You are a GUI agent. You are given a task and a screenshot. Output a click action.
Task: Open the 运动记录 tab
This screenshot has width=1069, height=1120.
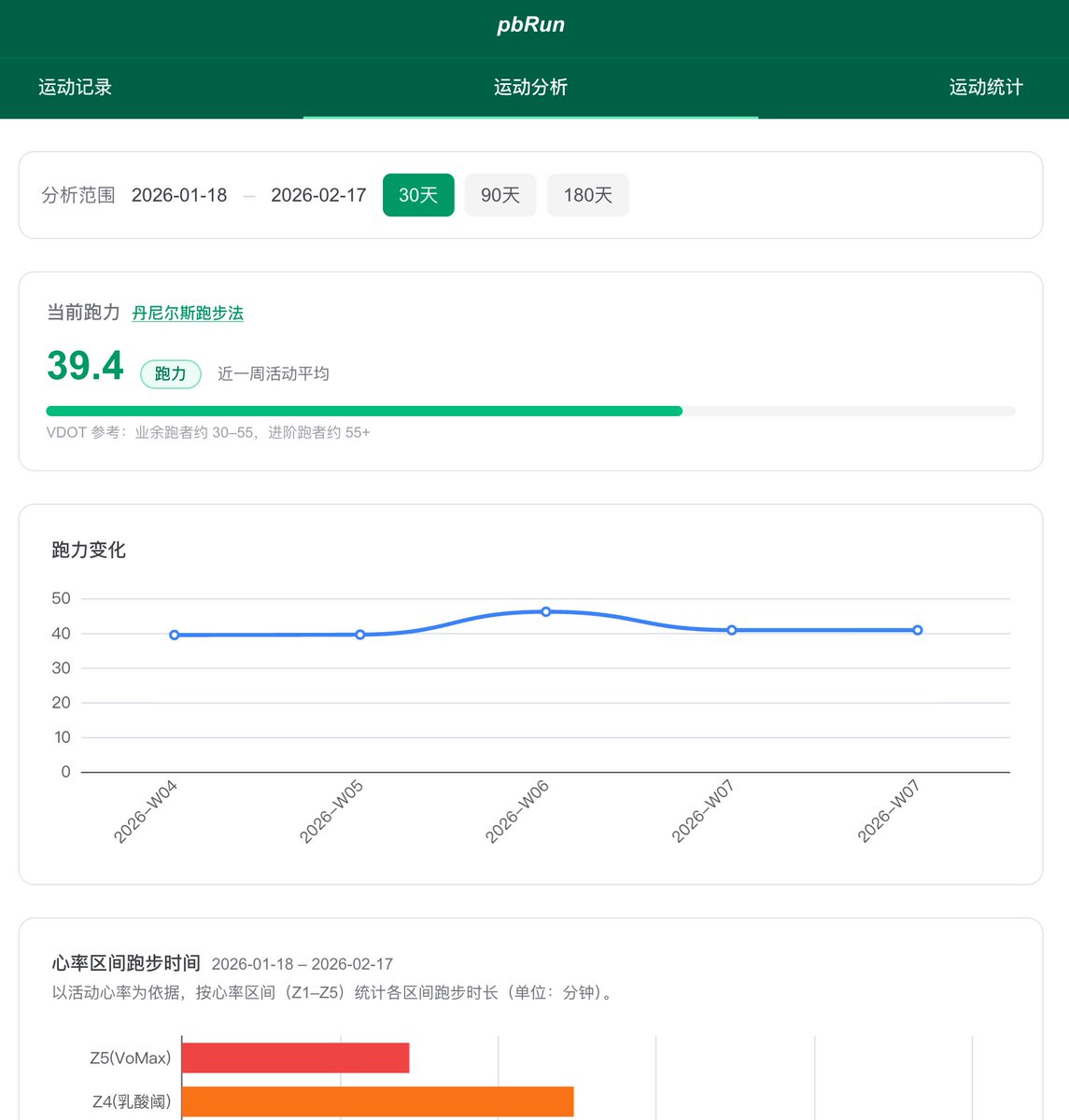[75, 88]
